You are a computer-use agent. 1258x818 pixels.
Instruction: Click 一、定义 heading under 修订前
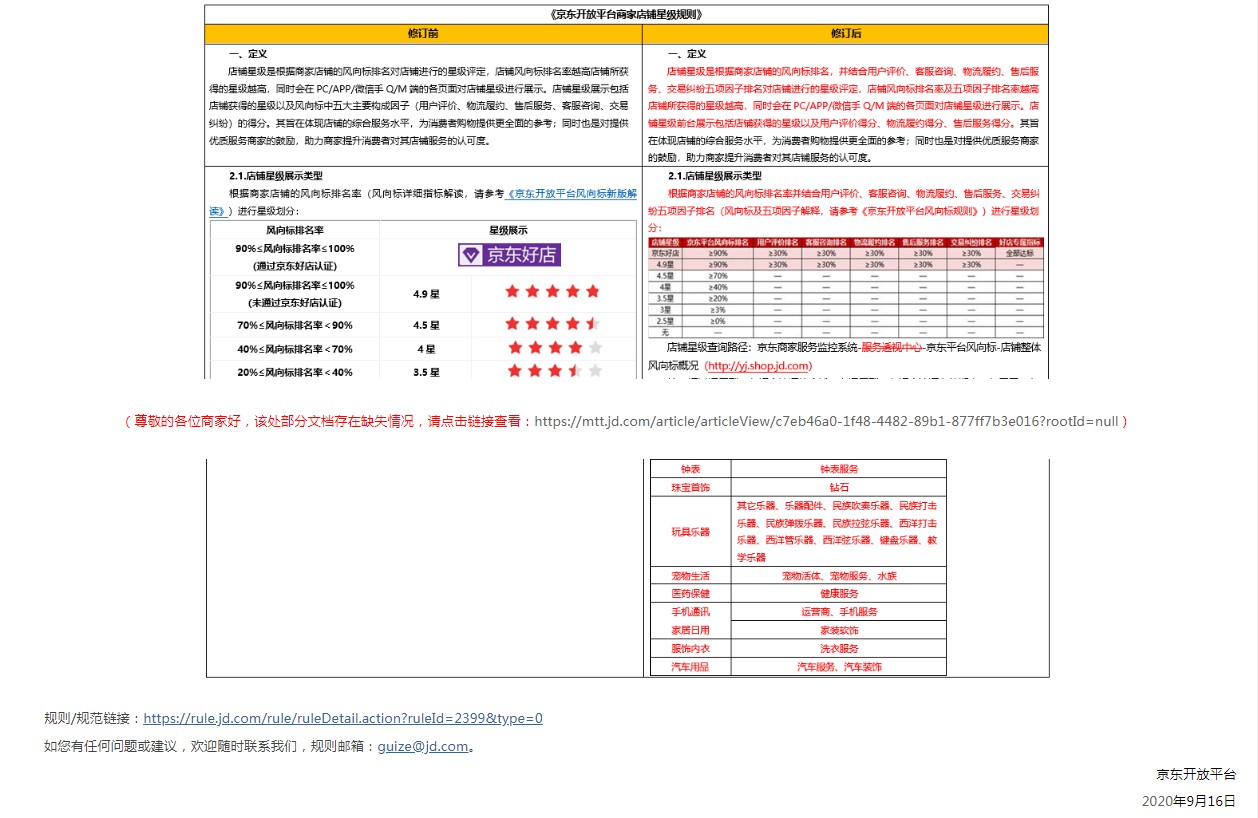pos(248,53)
